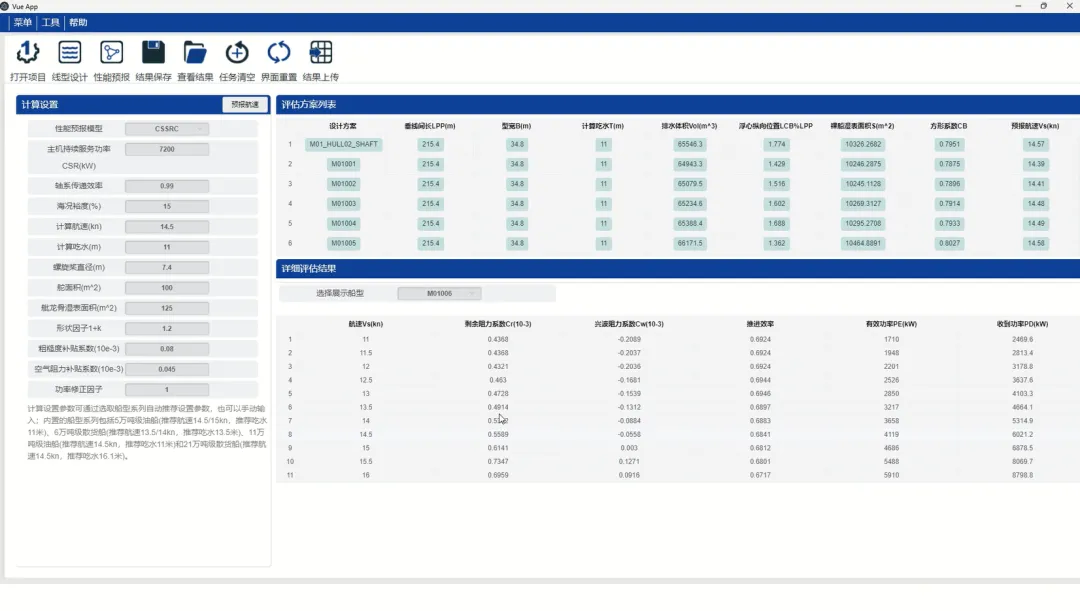This screenshot has height=611, width=1080.
Task: Click the 详细评估结果 panel header
Action: point(309,269)
